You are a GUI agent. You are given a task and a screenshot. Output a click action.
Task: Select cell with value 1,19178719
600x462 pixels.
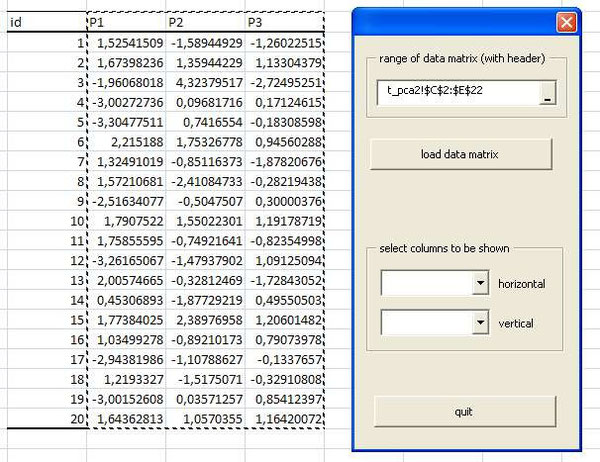(285, 221)
